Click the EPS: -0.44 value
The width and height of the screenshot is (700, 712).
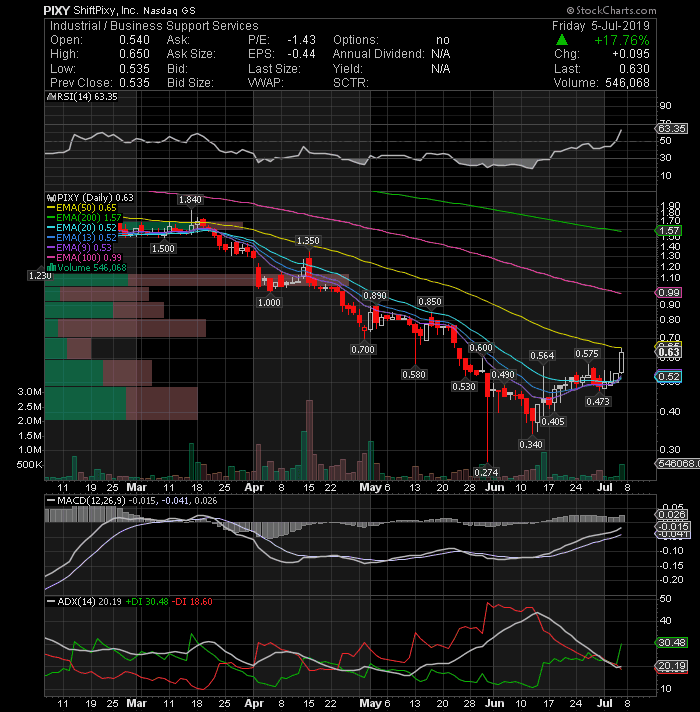(x=281, y=54)
